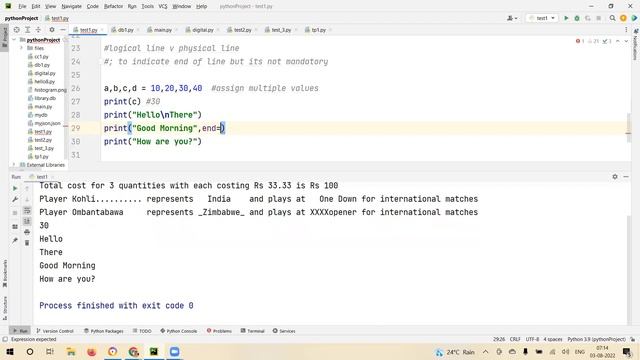The image size is (640, 360).
Task: Expand all in Project panel toolbar
Action: (x=27, y=30)
